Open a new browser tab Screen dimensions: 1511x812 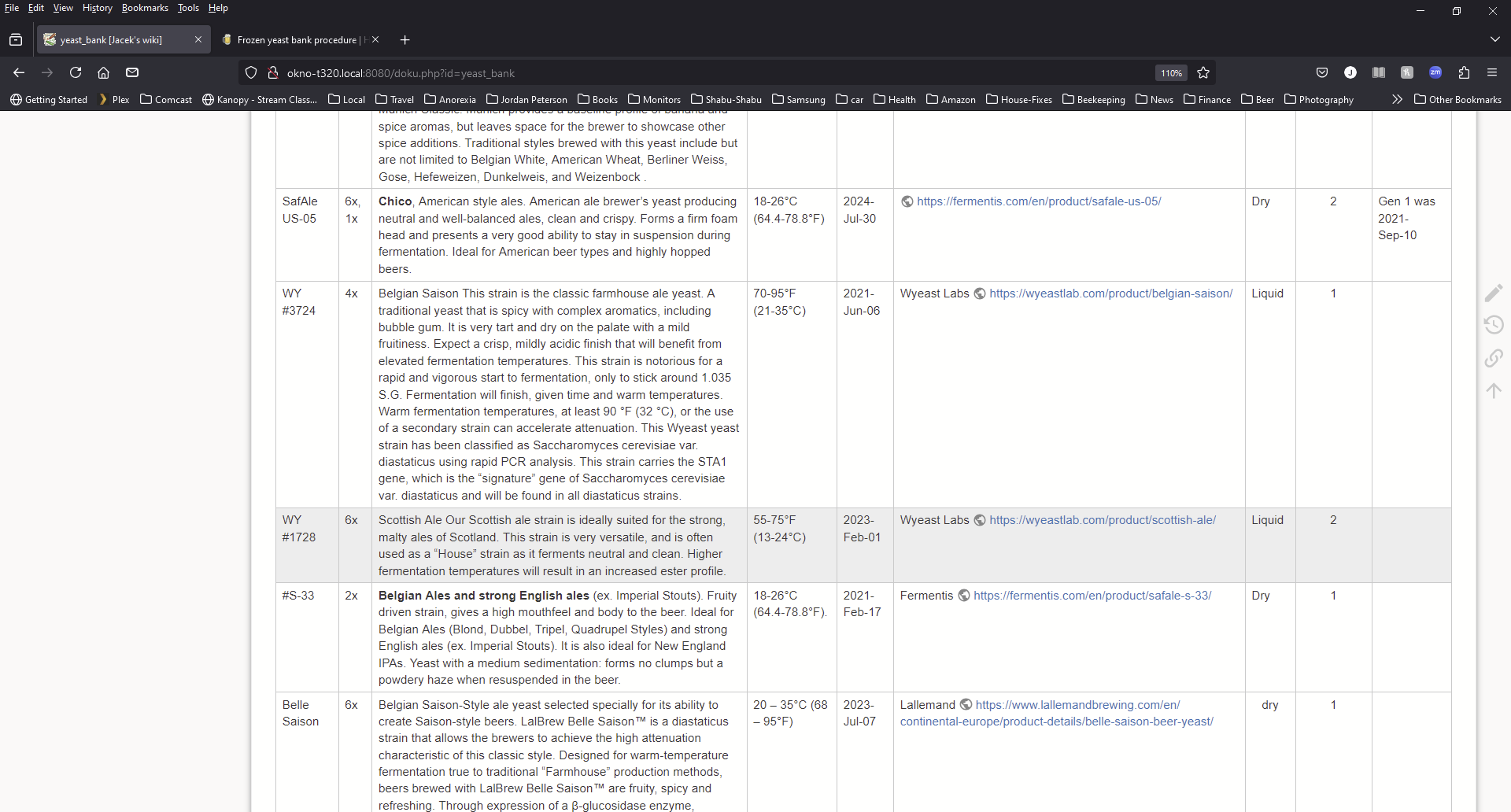(x=405, y=40)
